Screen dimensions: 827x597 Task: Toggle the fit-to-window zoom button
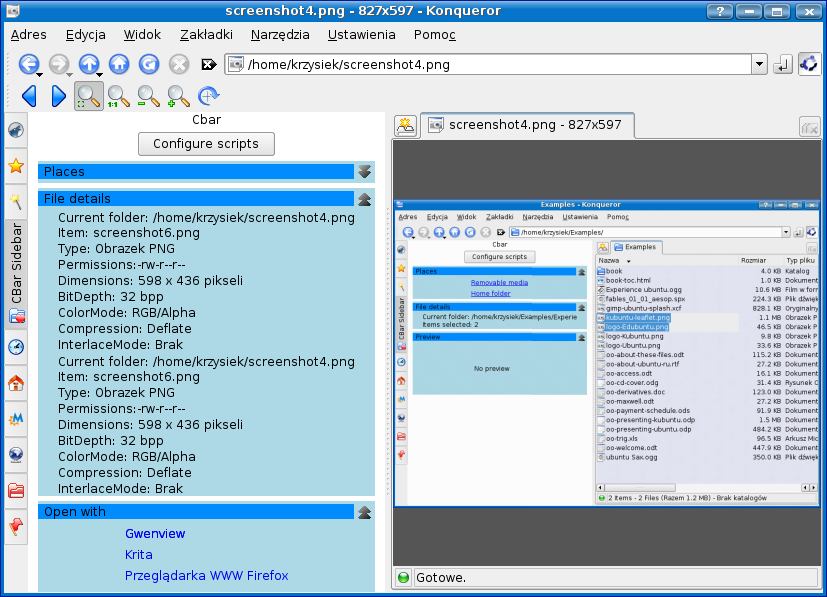(88, 97)
